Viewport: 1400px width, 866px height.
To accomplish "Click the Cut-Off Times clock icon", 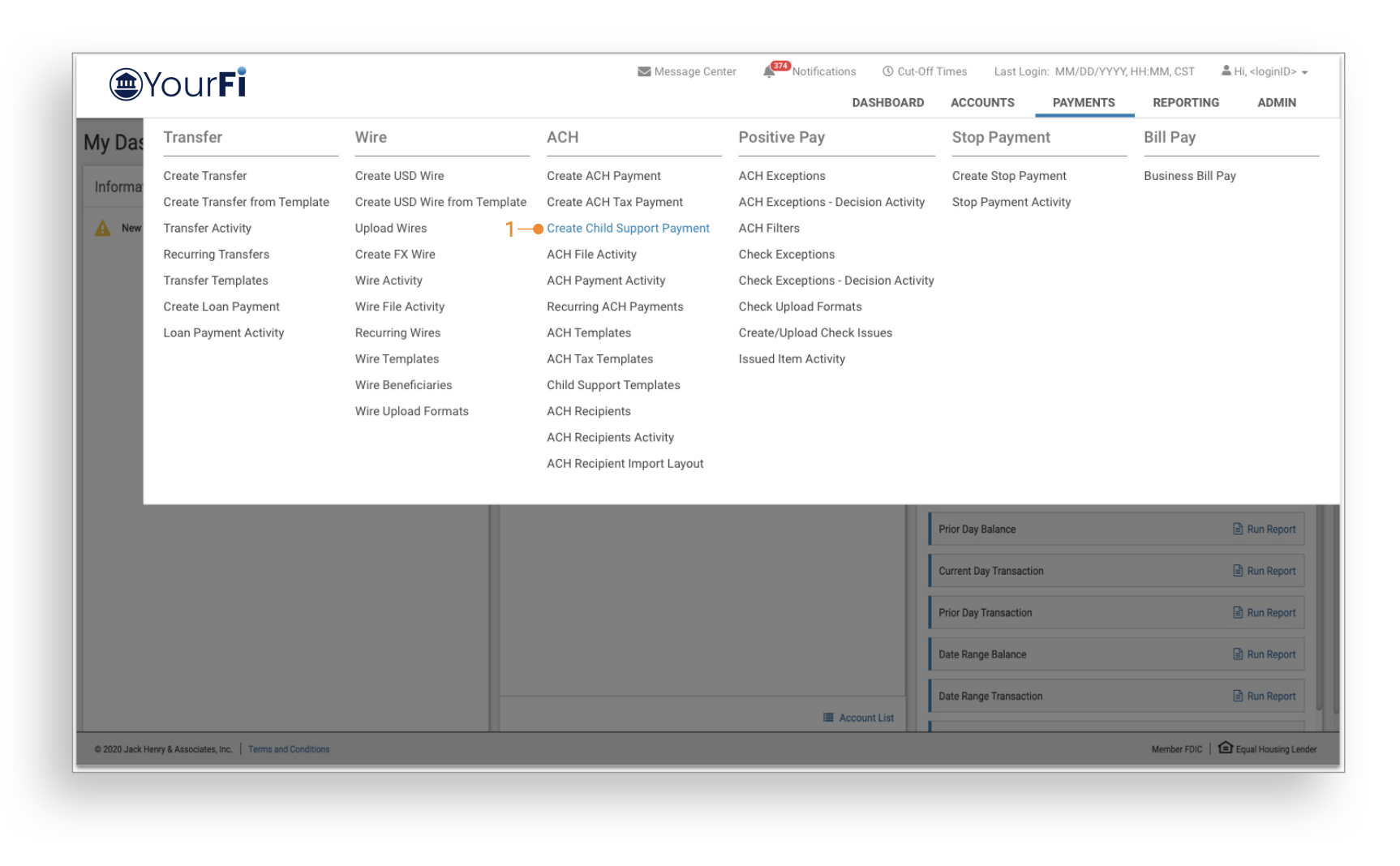I will 888,71.
